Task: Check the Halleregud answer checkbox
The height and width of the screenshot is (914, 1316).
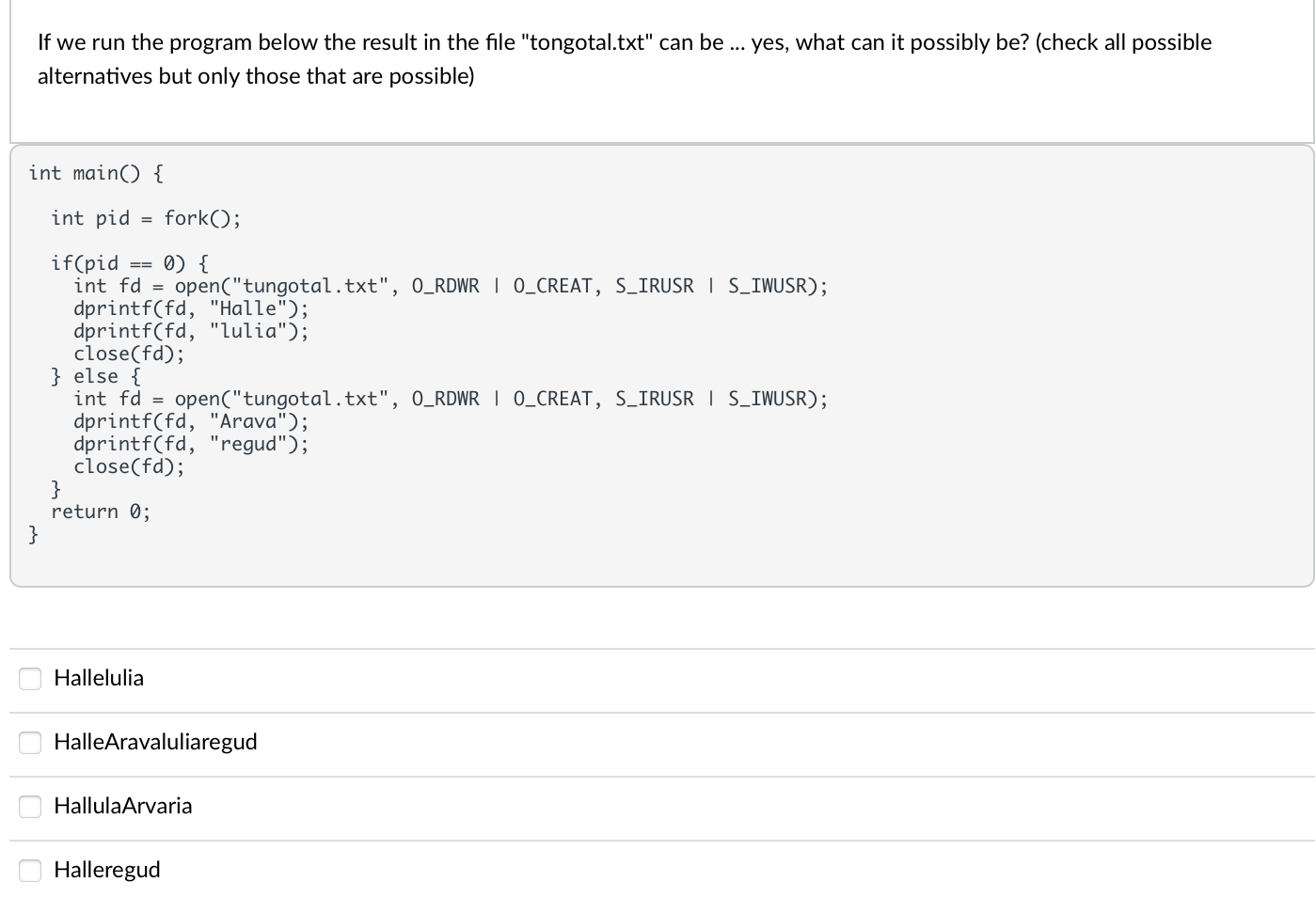Action: point(29,870)
